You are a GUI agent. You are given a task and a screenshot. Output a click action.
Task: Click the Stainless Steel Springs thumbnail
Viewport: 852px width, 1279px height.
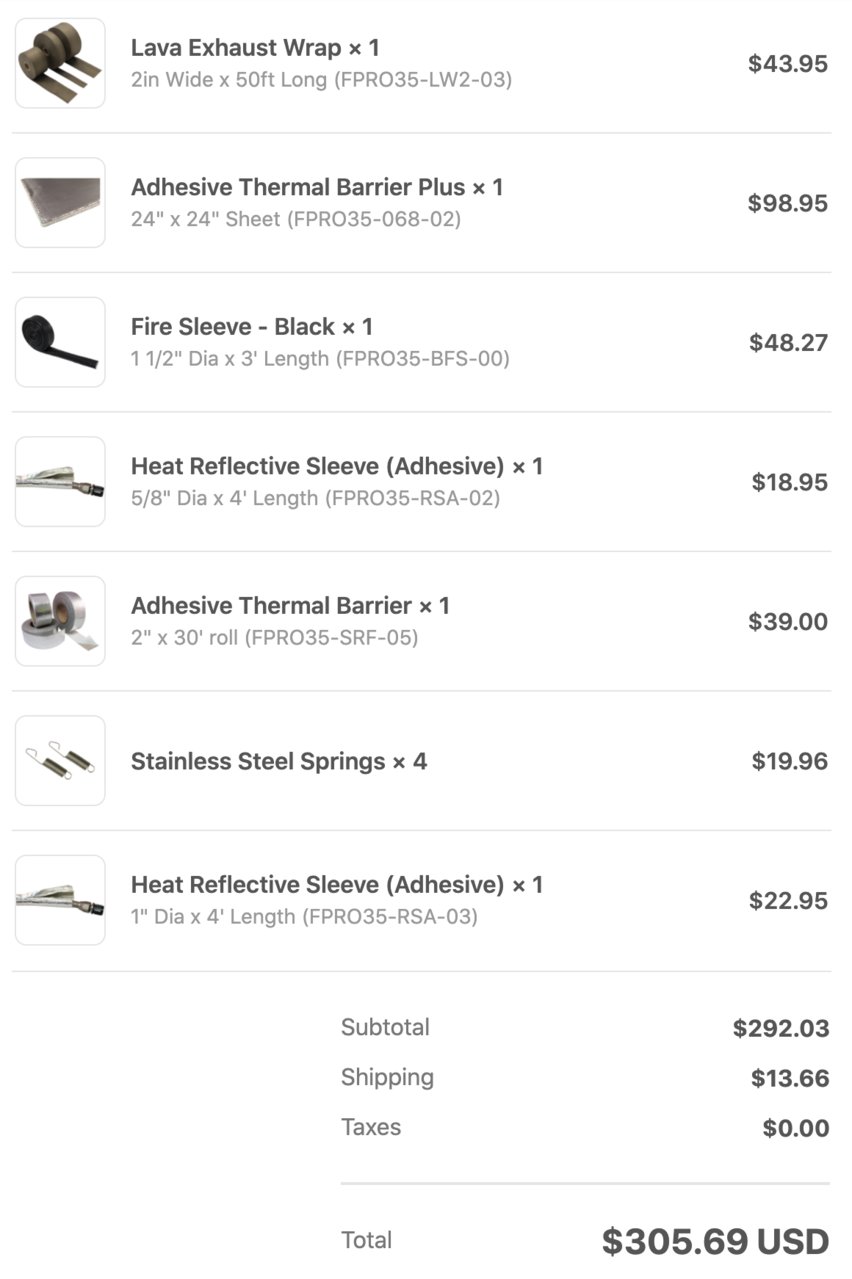pyautogui.click(x=60, y=761)
